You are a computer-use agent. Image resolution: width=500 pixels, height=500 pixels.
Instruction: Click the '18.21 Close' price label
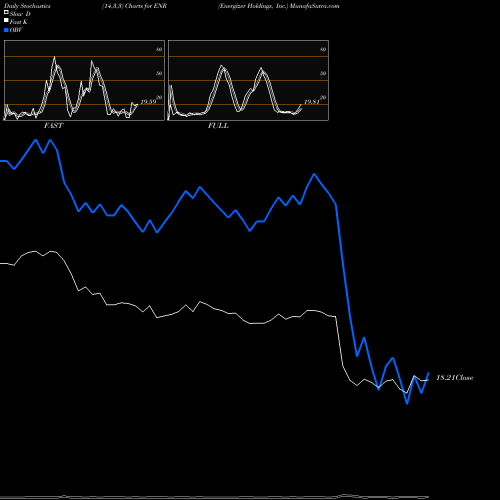point(455,378)
